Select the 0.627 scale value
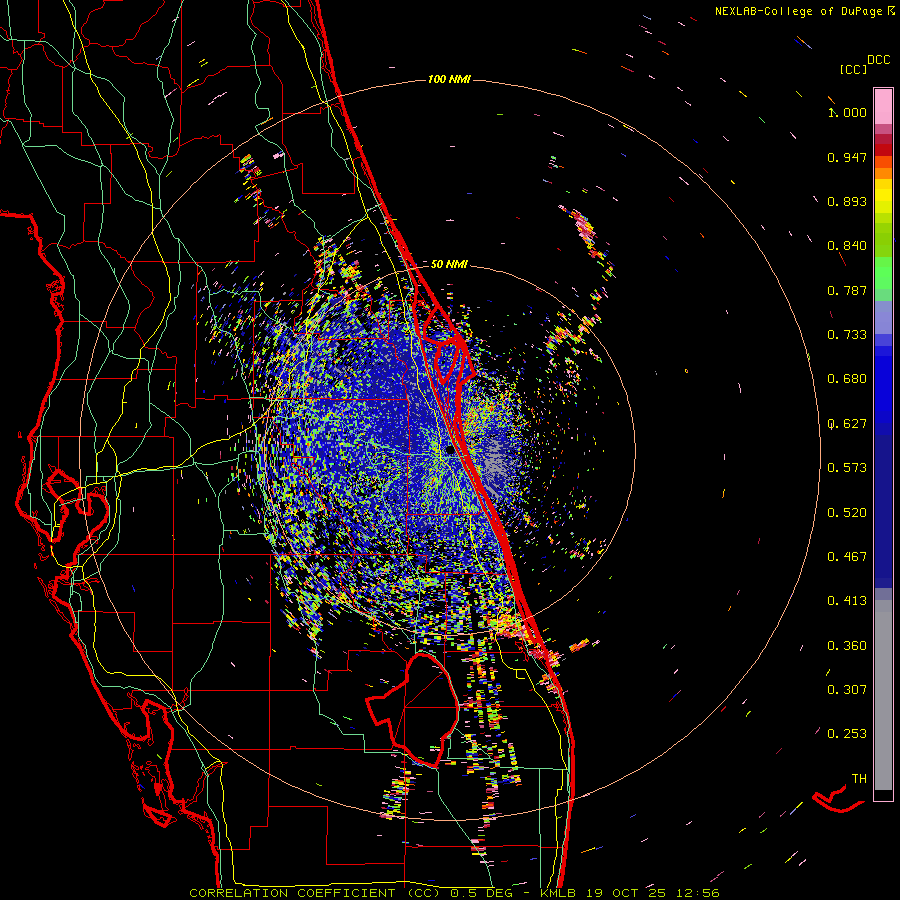This screenshot has width=900, height=900. tap(847, 424)
